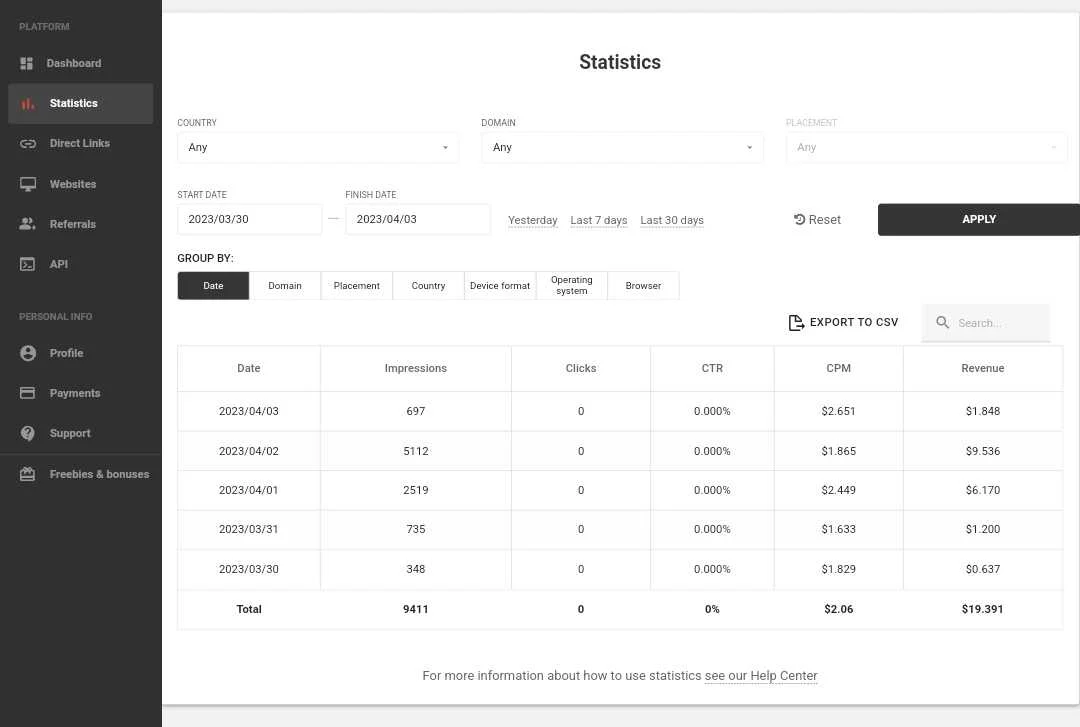Viewport: 1080px width, 727px height.
Task: Click the Statistics bar chart icon
Action: point(28,103)
